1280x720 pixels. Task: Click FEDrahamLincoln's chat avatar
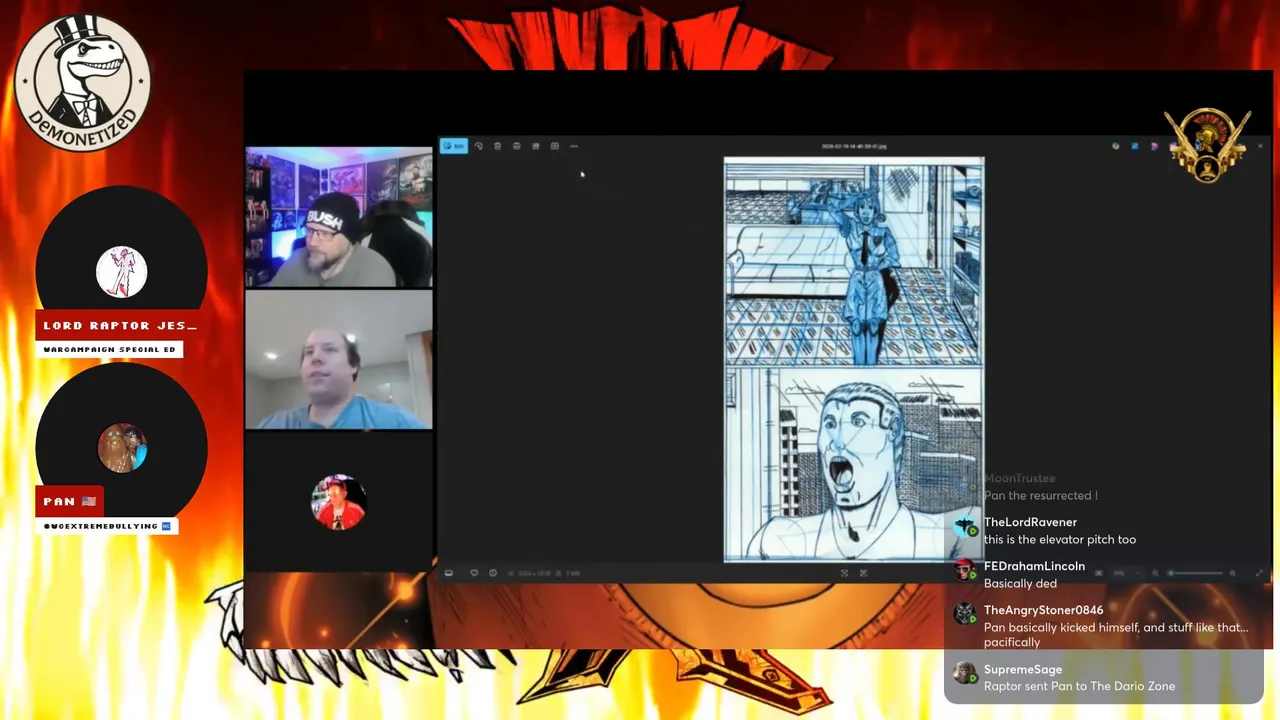pos(965,570)
